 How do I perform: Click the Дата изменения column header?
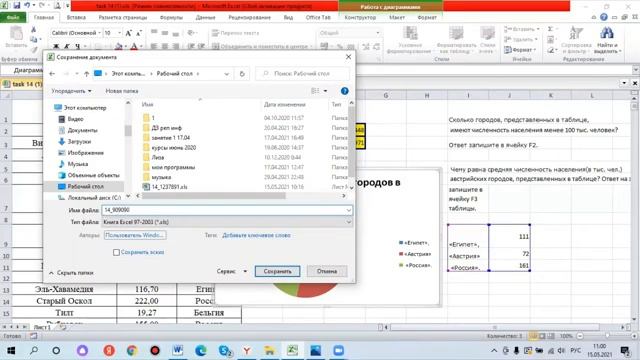tap(284, 104)
